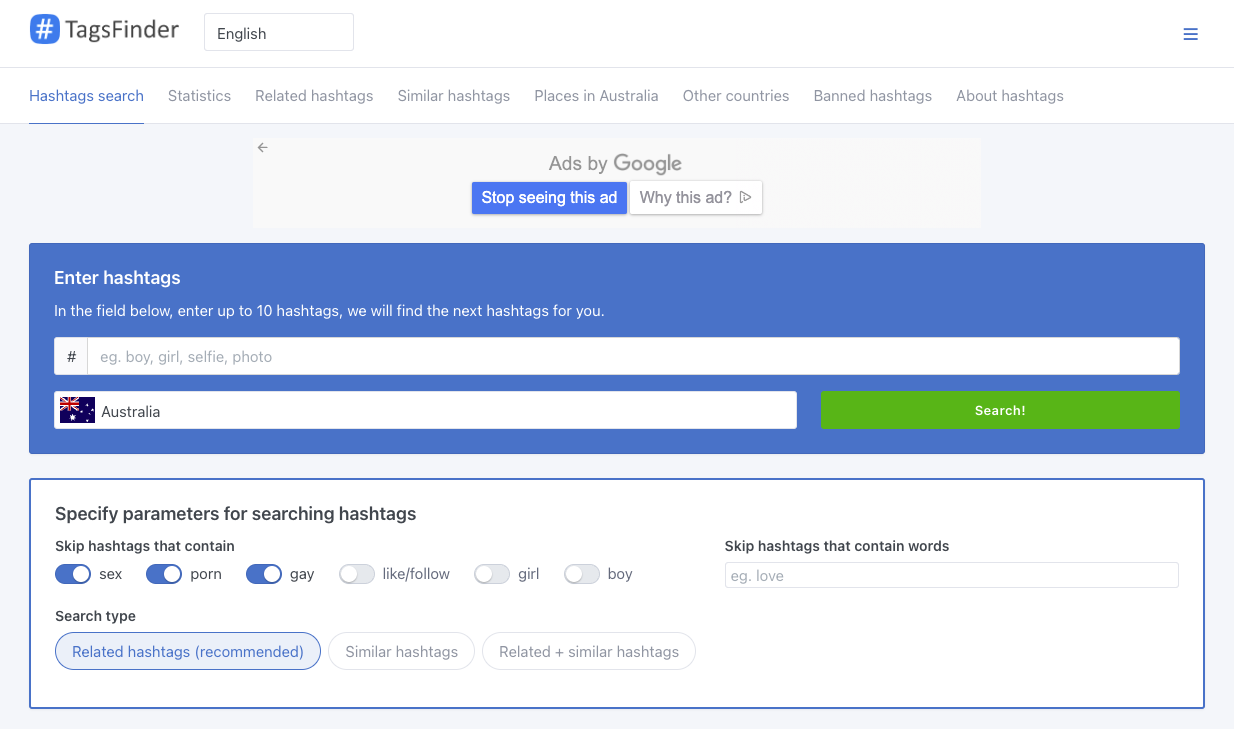Disable the sex filter toggle
The width and height of the screenshot is (1234, 729).
point(73,574)
